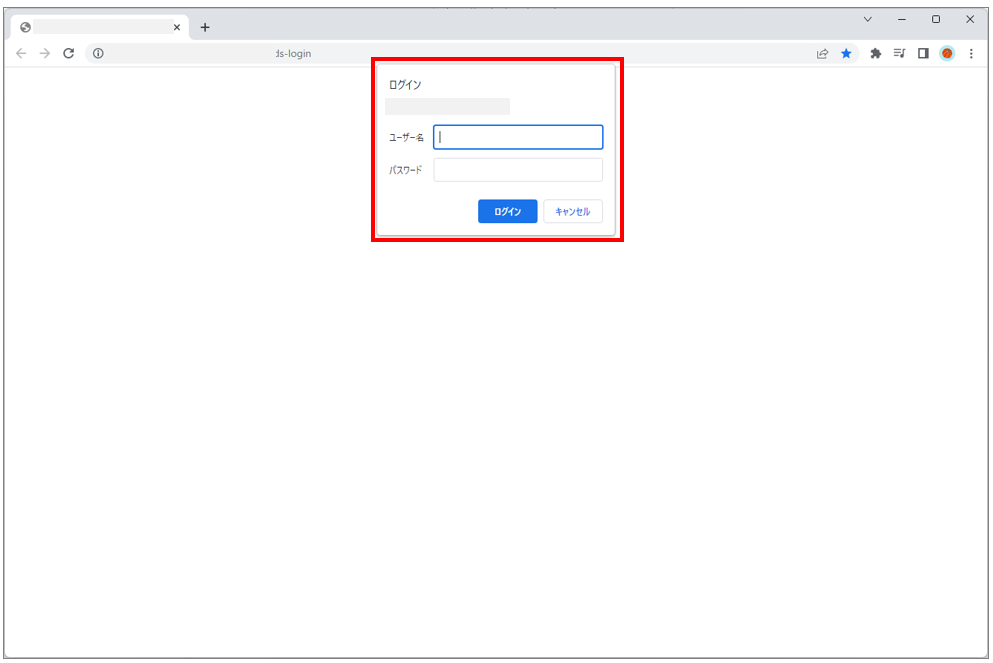
Task: Close the current tab
Action: pyautogui.click(x=177, y=27)
